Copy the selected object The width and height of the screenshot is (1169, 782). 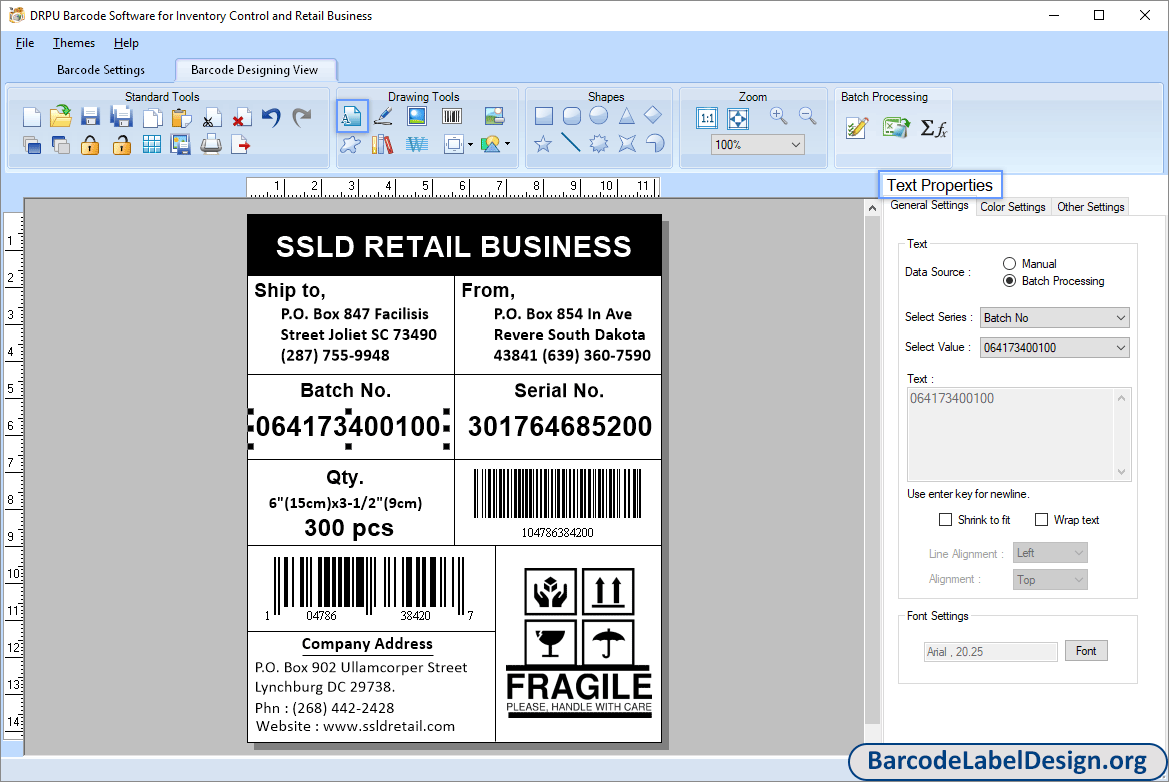[152, 118]
